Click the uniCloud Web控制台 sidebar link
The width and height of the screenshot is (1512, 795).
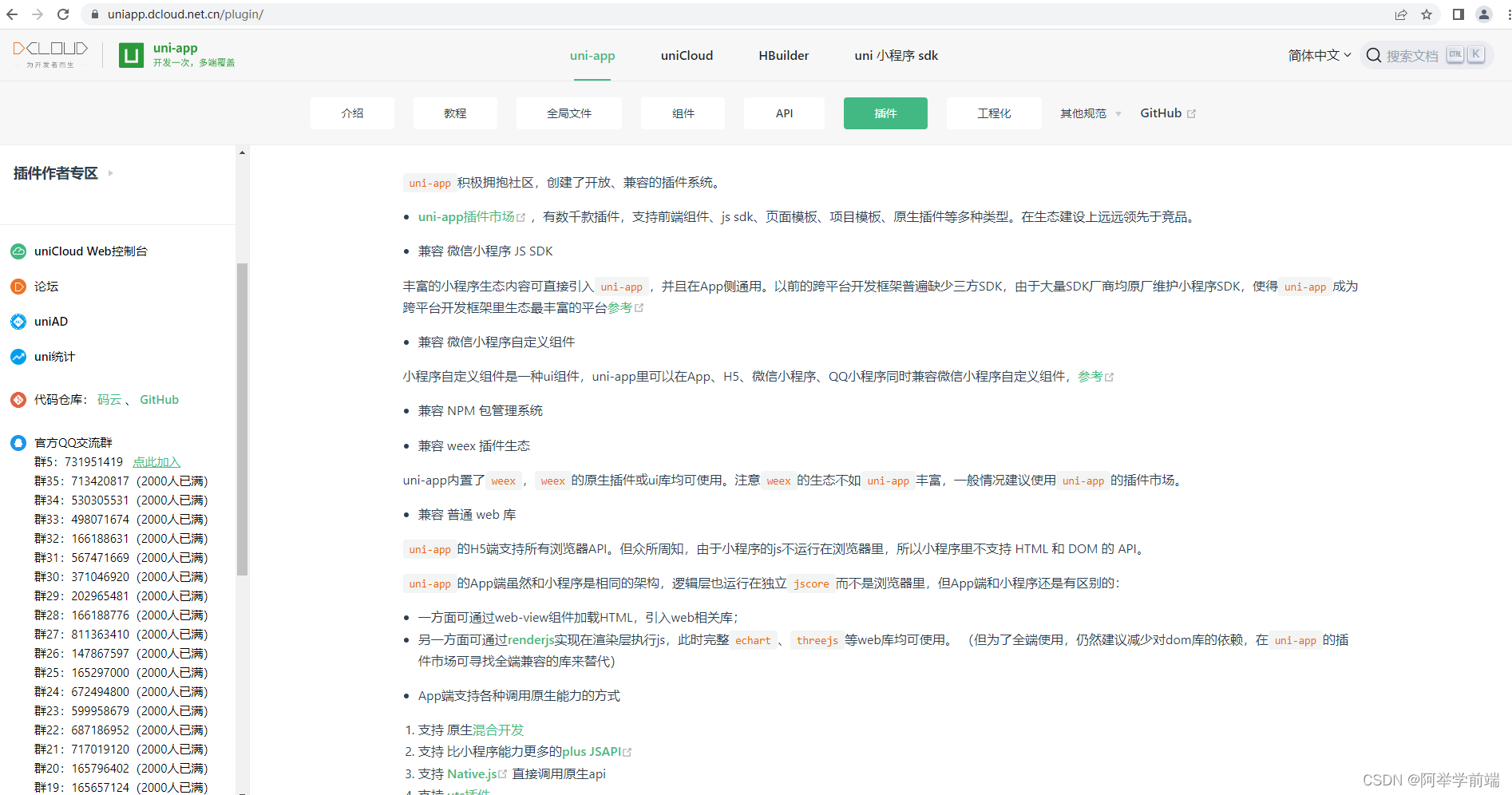[91, 251]
